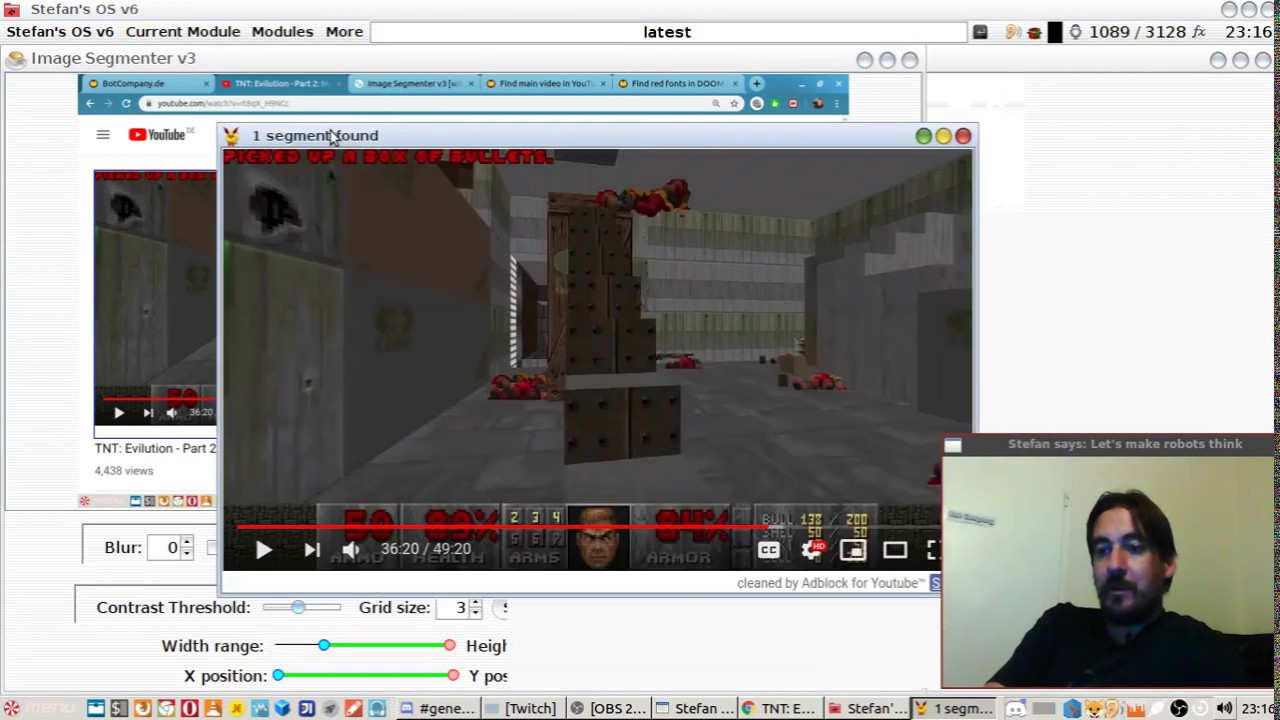Click the 1089 / 3128 counter
1280x720 pixels.
pos(1138,32)
